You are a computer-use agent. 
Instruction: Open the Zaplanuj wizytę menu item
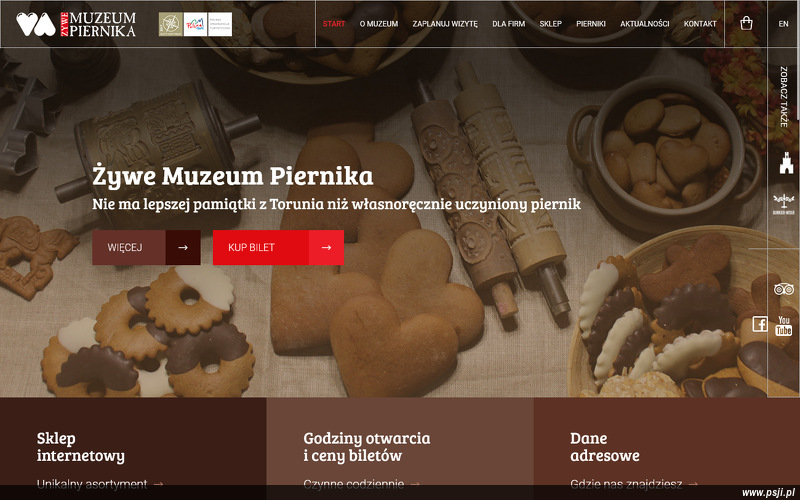click(x=445, y=23)
